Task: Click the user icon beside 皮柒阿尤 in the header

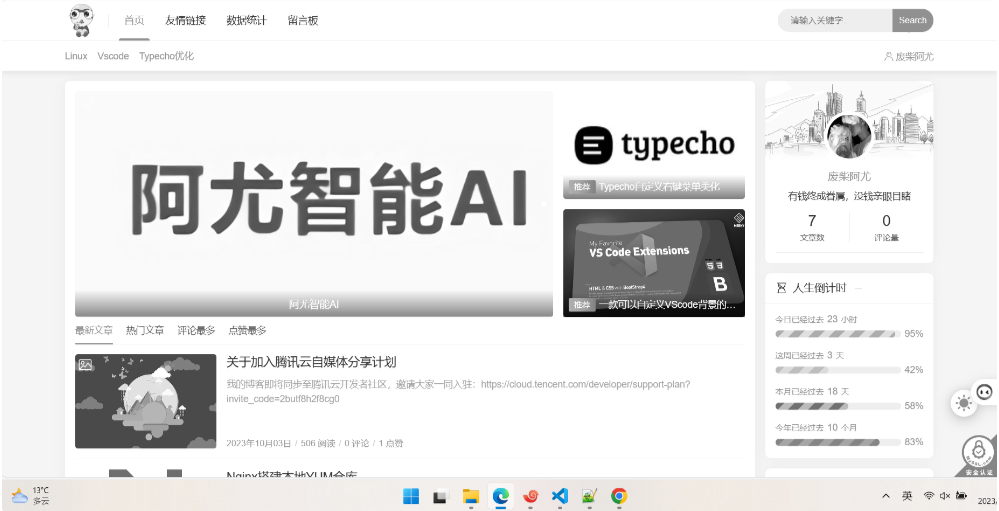Action: (888, 57)
